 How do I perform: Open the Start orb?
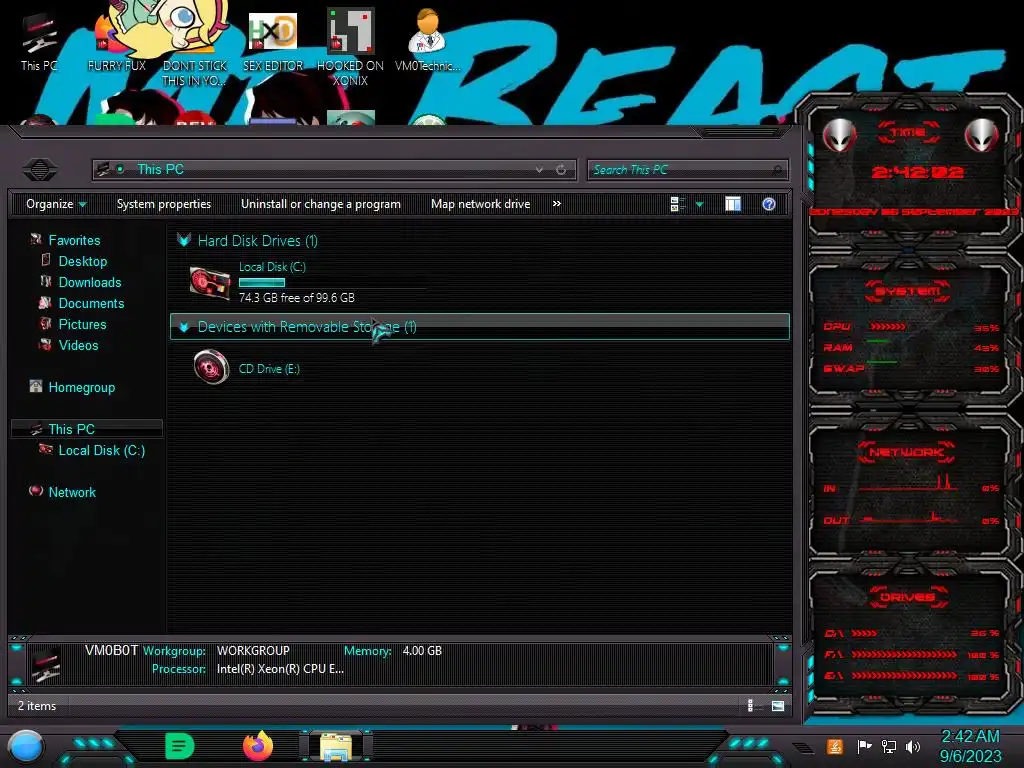pyautogui.click(x=26, y=746)
